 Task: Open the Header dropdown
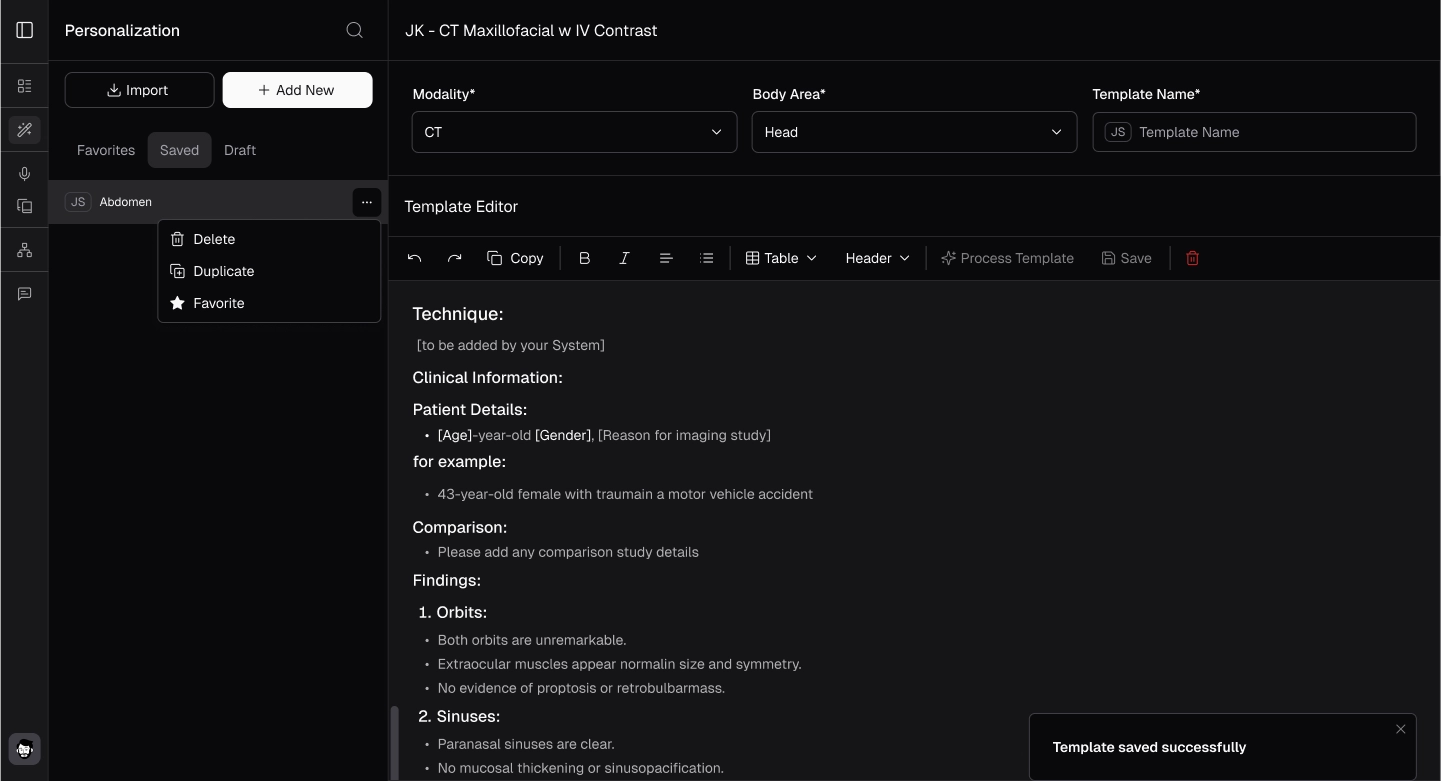click(x=877, y=258)
